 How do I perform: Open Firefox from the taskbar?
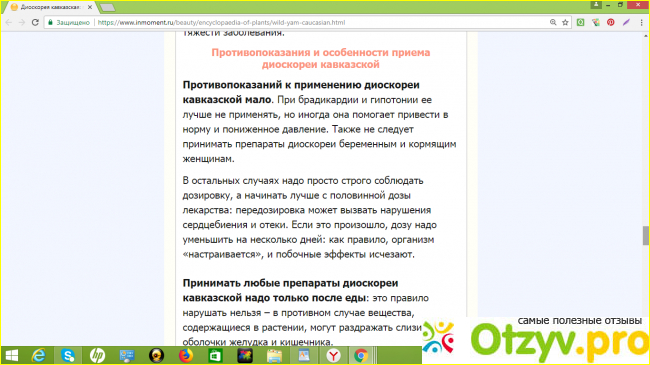186,355
